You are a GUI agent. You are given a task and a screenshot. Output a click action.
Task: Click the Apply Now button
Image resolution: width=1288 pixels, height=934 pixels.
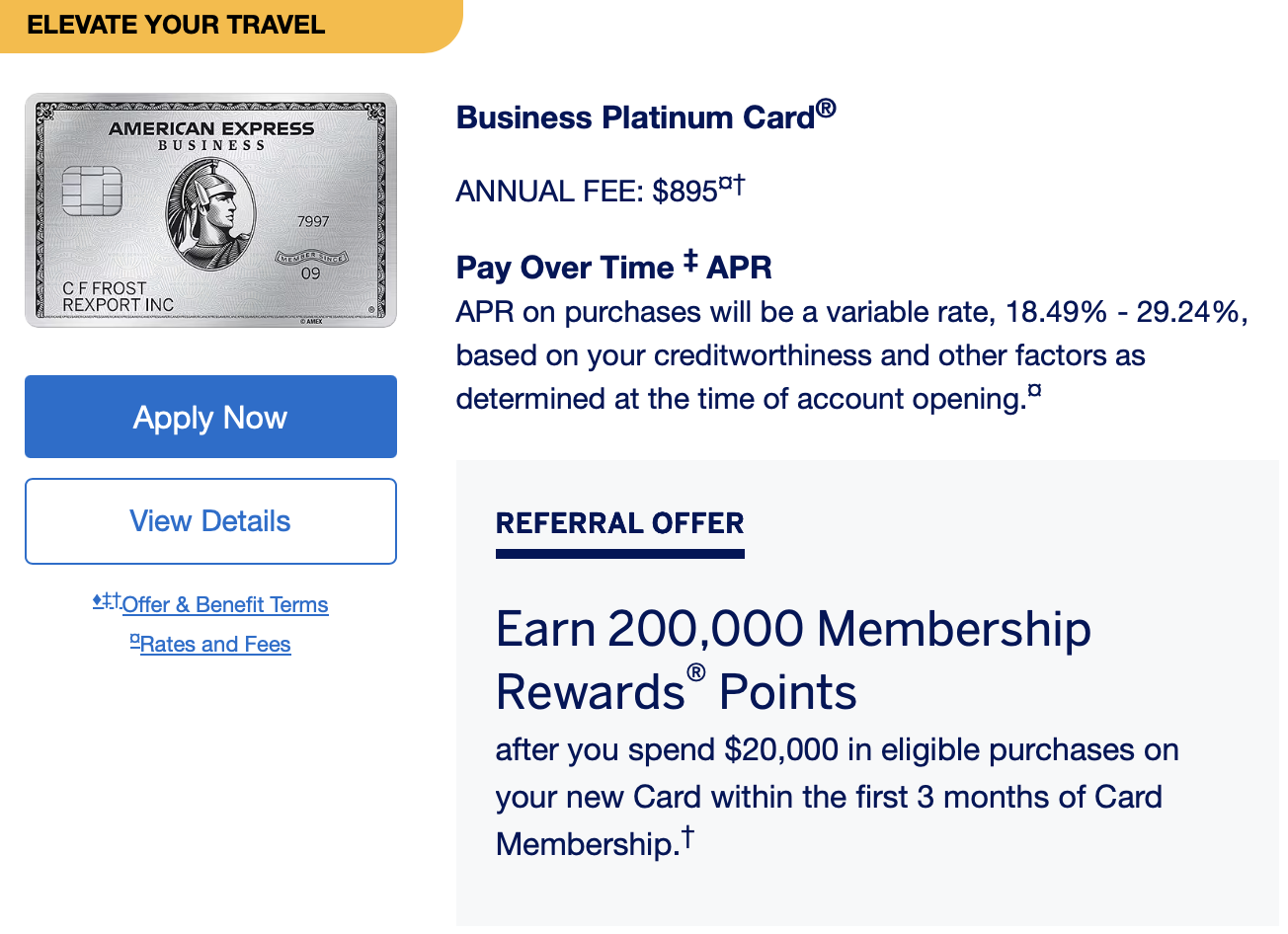pyautogui.click(x=210, y=417)
